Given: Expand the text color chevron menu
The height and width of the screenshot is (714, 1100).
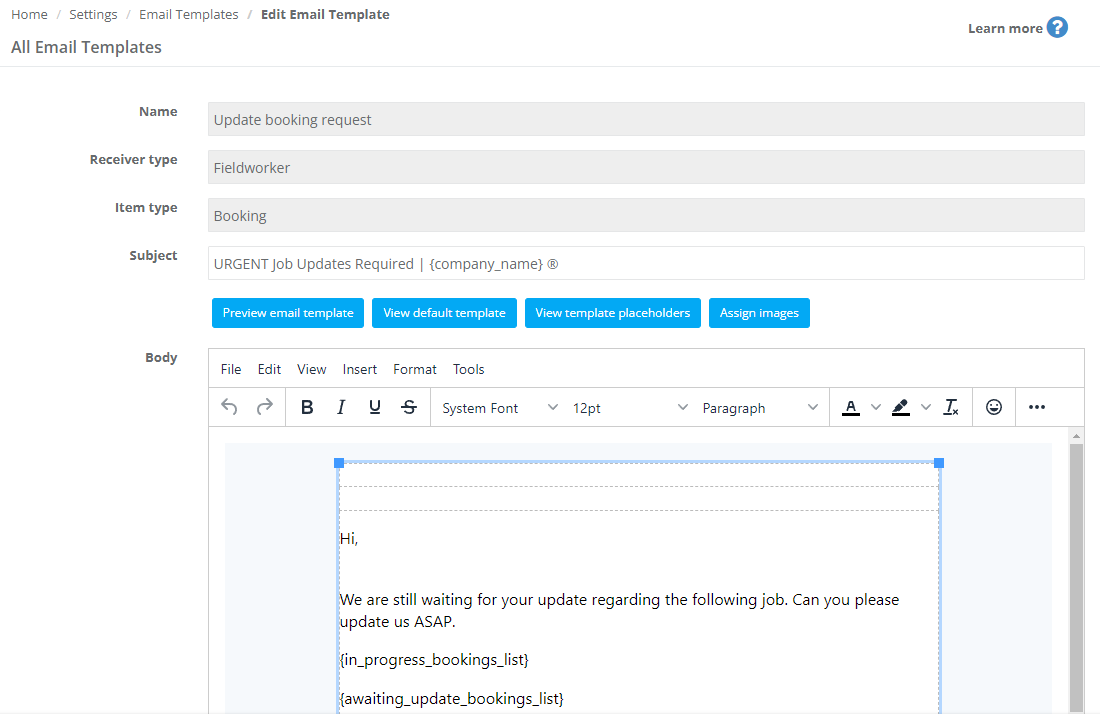Looking at the screenshot, I should [876, 407].
